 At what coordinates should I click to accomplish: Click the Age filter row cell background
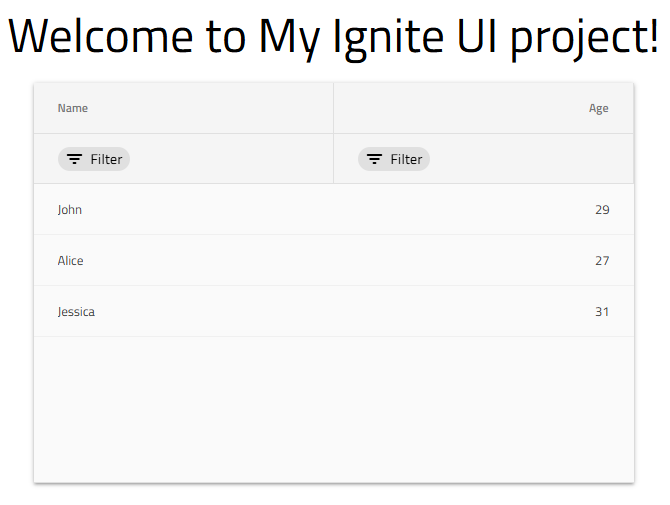(x=530, y=159)
